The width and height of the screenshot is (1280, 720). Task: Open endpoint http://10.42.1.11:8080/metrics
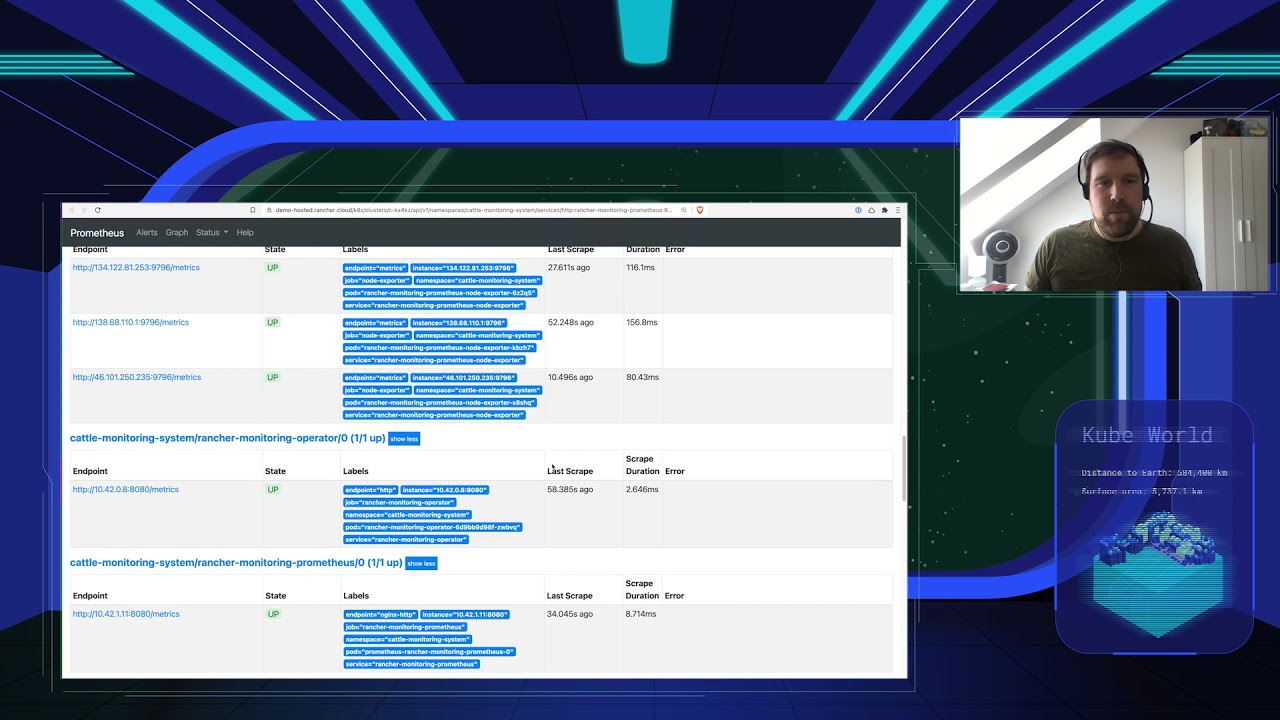126,614
